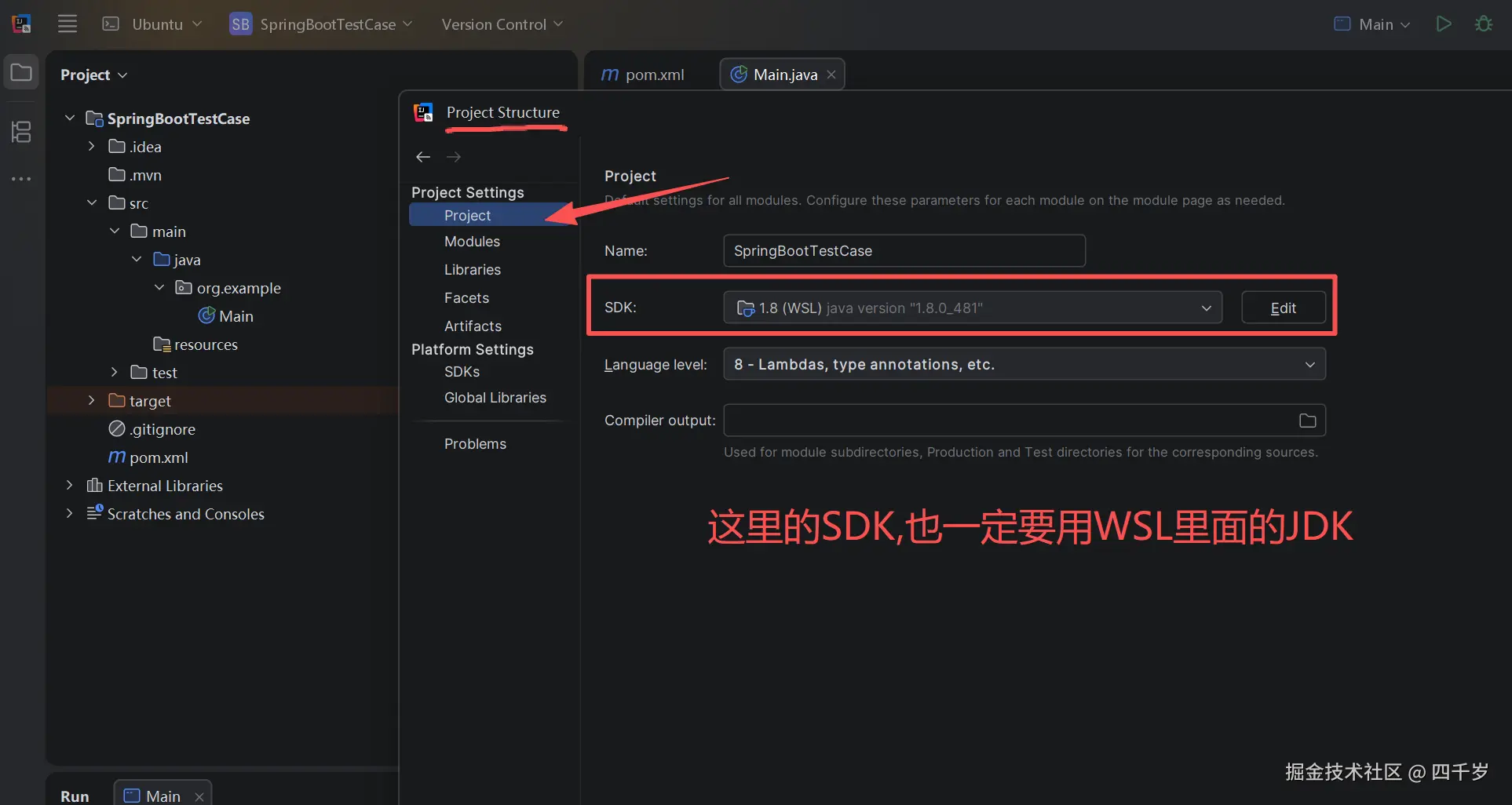Open the Version Control dropdown
Viewport: 1512px width, 805px height.
click(502, 24)
